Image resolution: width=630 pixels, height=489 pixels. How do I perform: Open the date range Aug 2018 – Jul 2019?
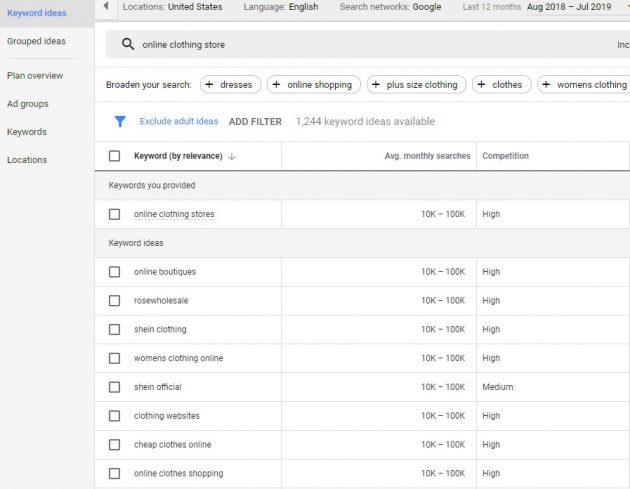pos(569,7)
